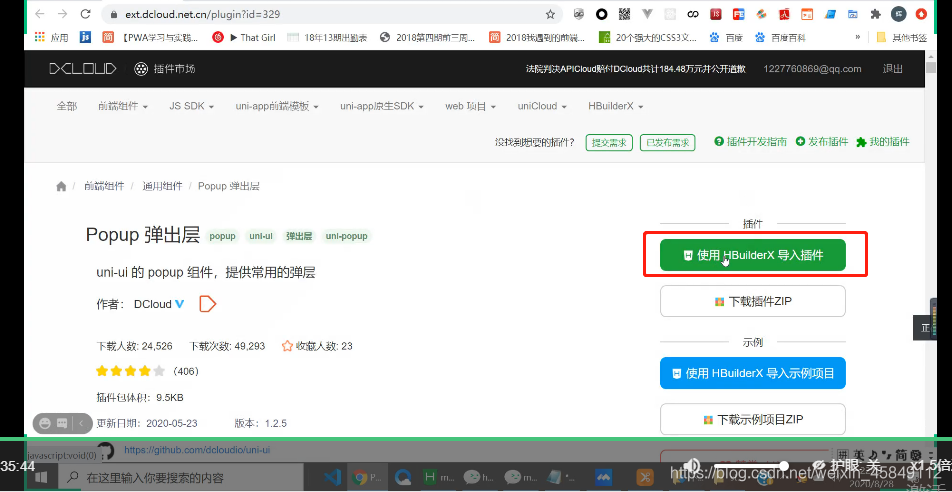Click the 收藏 star icon
Screen dimensions: 952x492
coord(287,346)
